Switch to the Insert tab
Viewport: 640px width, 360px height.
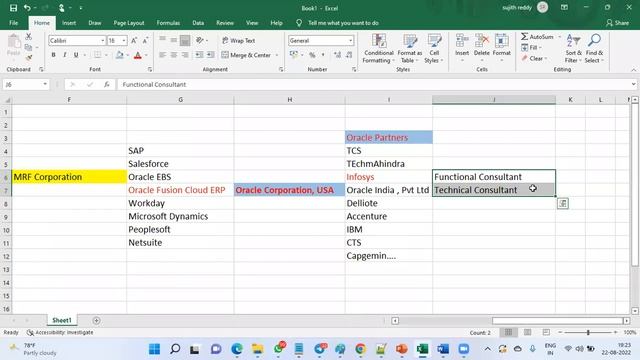coord(69,23)
